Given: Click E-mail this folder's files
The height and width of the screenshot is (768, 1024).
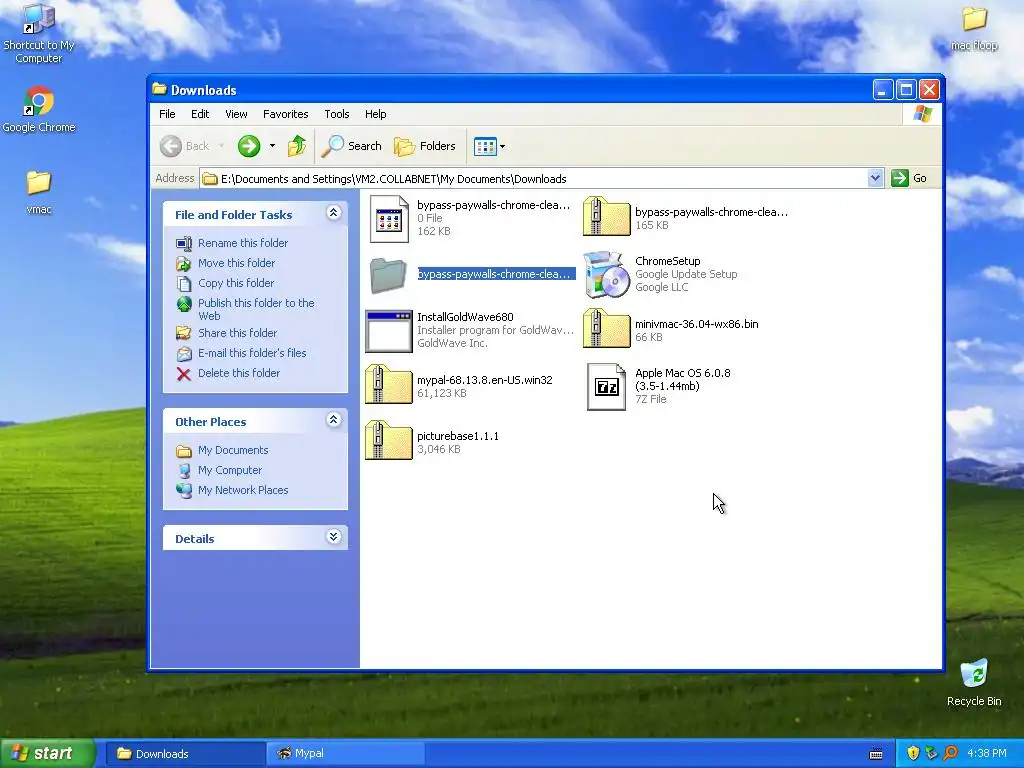Looking at the screenshot, I should pos(252,353).
